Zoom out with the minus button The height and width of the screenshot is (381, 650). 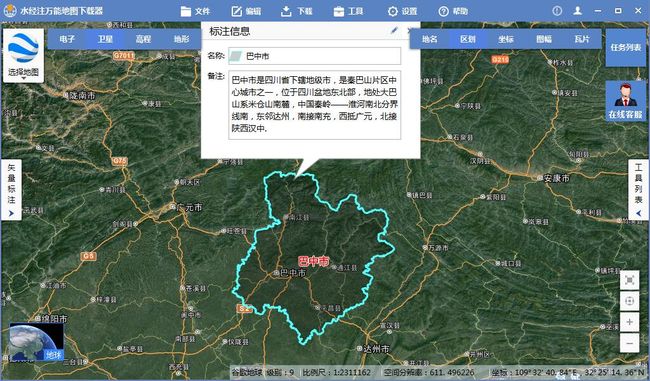point(629,343)
